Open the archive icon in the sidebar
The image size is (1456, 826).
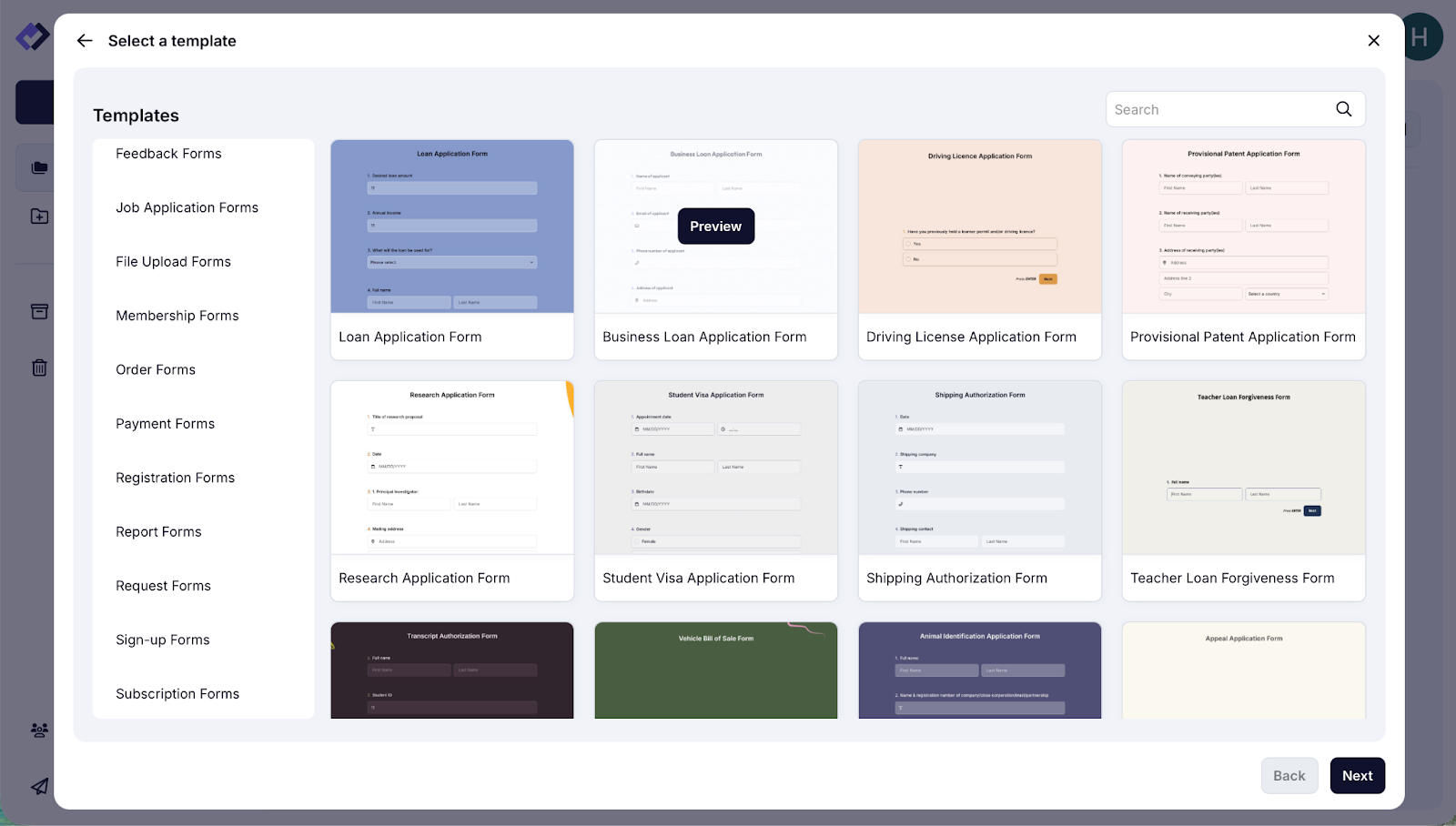point(38,311)
